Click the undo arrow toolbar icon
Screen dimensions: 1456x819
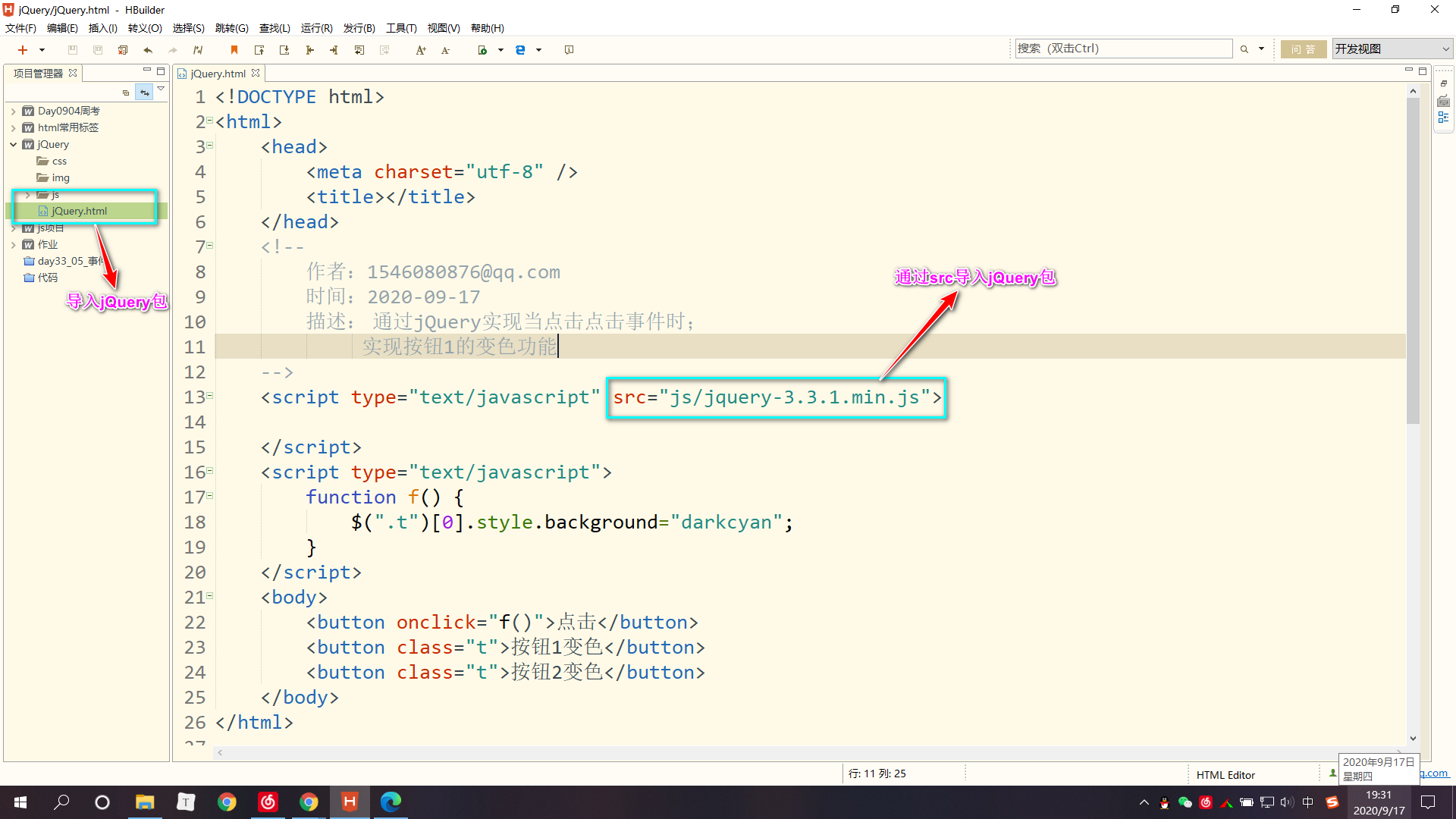tap(148, 50)
